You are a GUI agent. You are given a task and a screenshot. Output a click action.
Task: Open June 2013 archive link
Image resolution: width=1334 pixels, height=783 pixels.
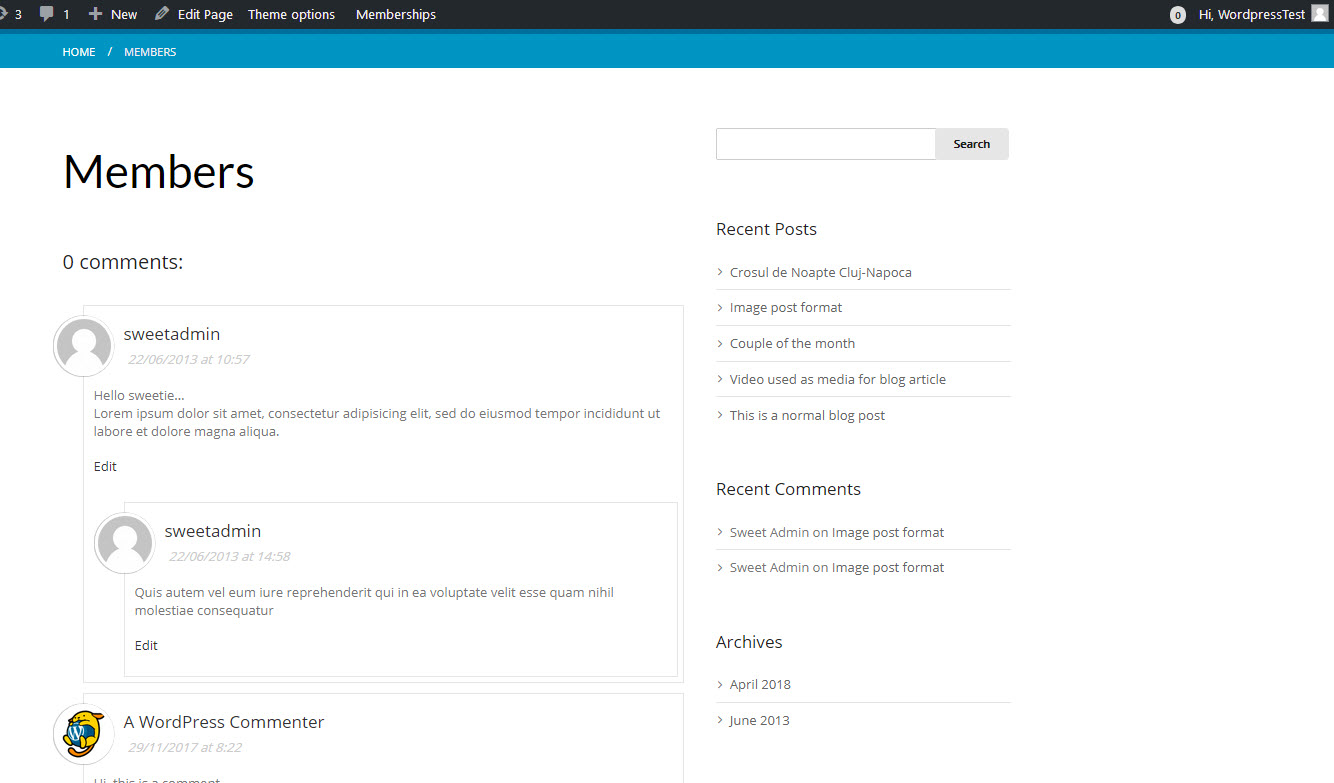pos(759,720)
